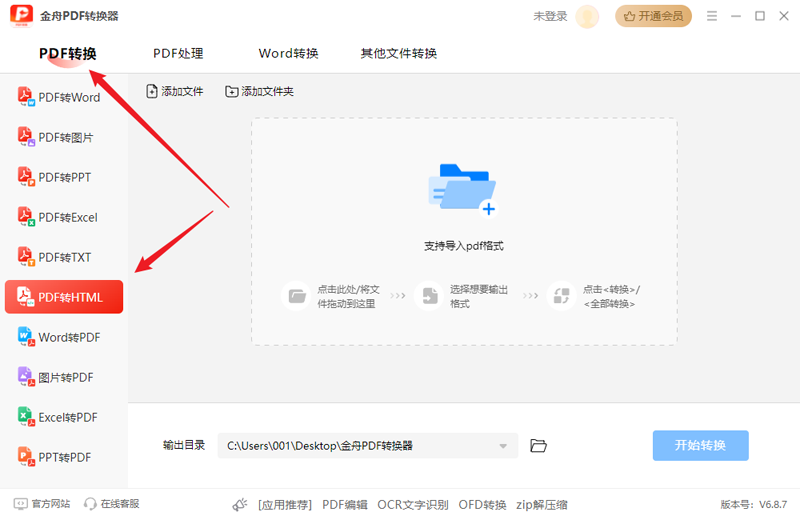Click the output path C:\Users\001\Desktop field
The width and height of the screenshot is (800, 520).
point(367,446)
